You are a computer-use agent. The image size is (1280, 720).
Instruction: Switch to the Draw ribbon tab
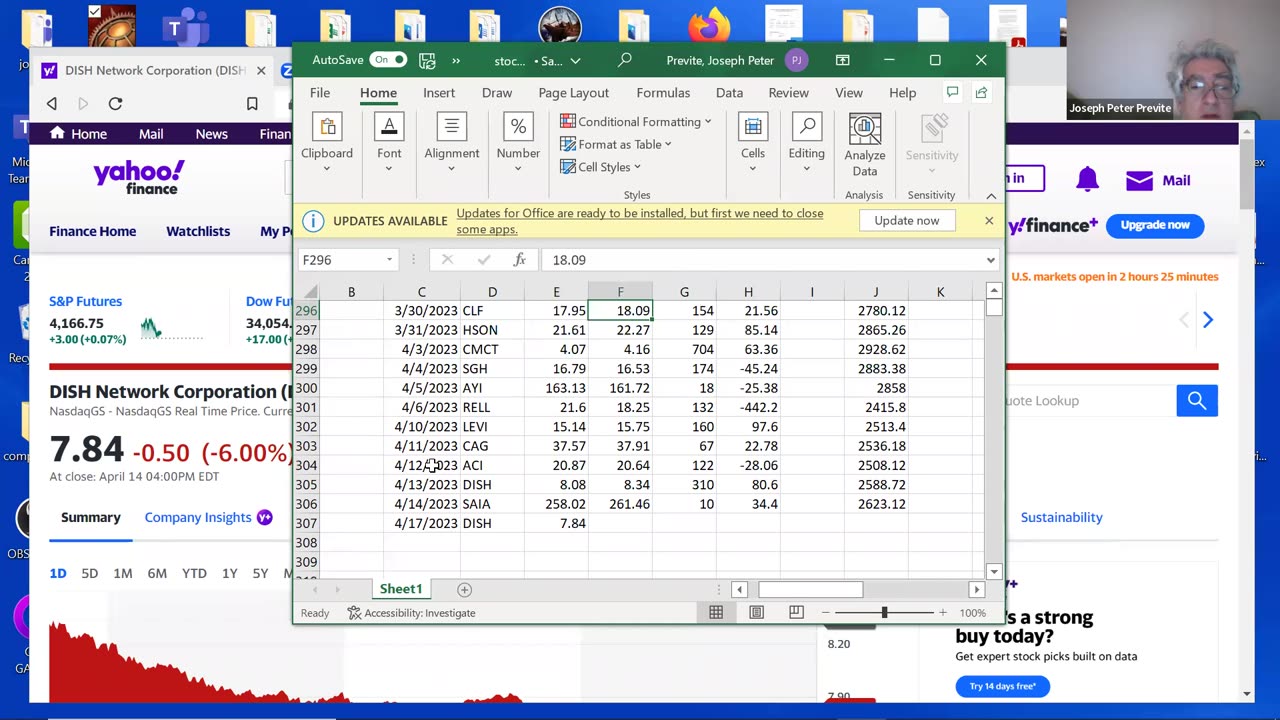click(497, 93)
